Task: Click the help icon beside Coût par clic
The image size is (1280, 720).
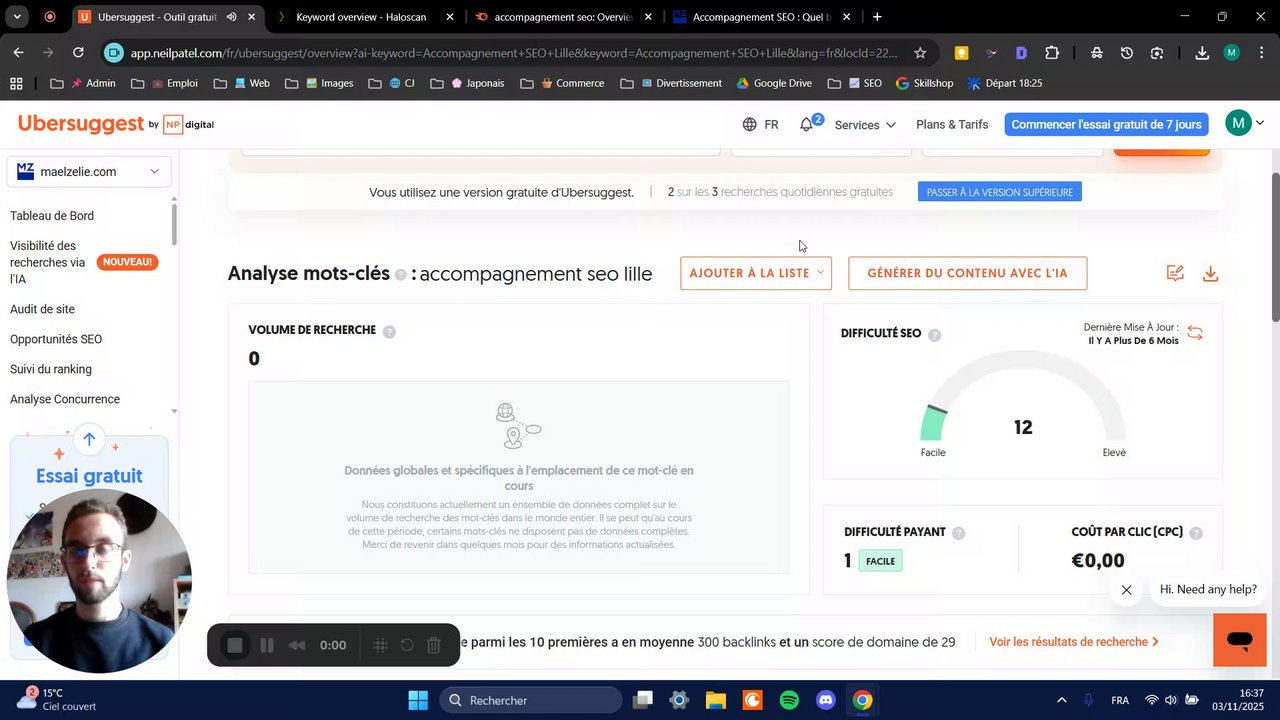Action: pyautogui.click(x=1196, y=533)
